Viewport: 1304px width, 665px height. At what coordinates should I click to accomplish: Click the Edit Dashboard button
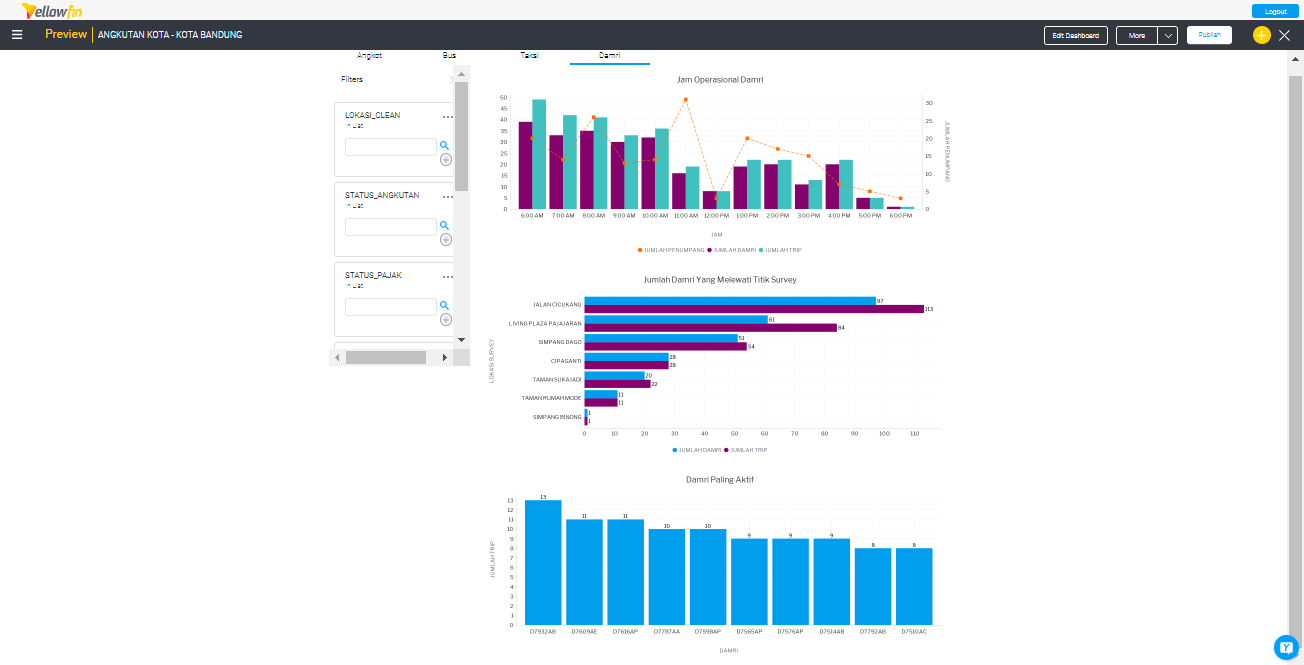pos(1076,35)
